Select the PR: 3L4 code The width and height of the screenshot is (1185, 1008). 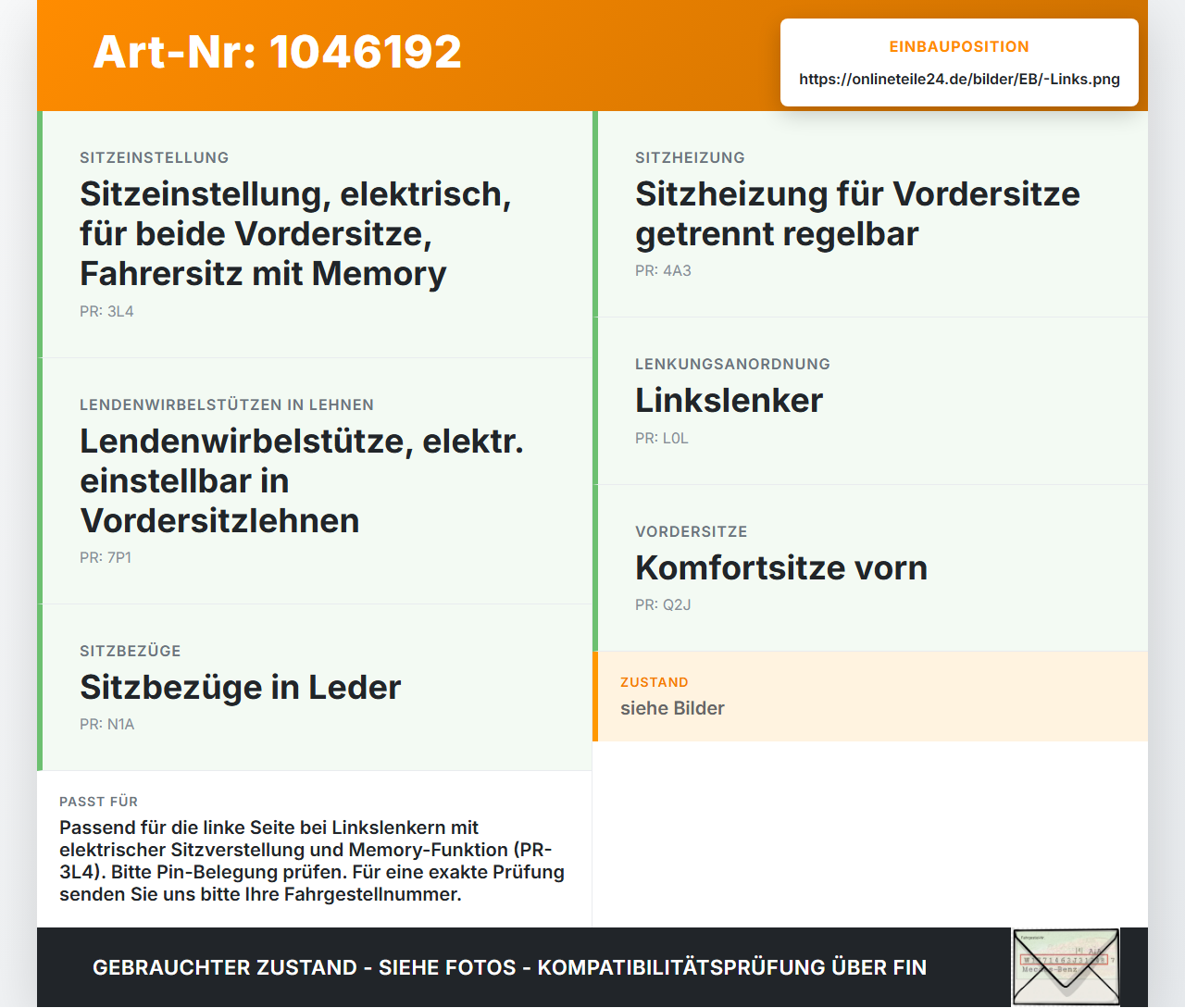(106, 311)
